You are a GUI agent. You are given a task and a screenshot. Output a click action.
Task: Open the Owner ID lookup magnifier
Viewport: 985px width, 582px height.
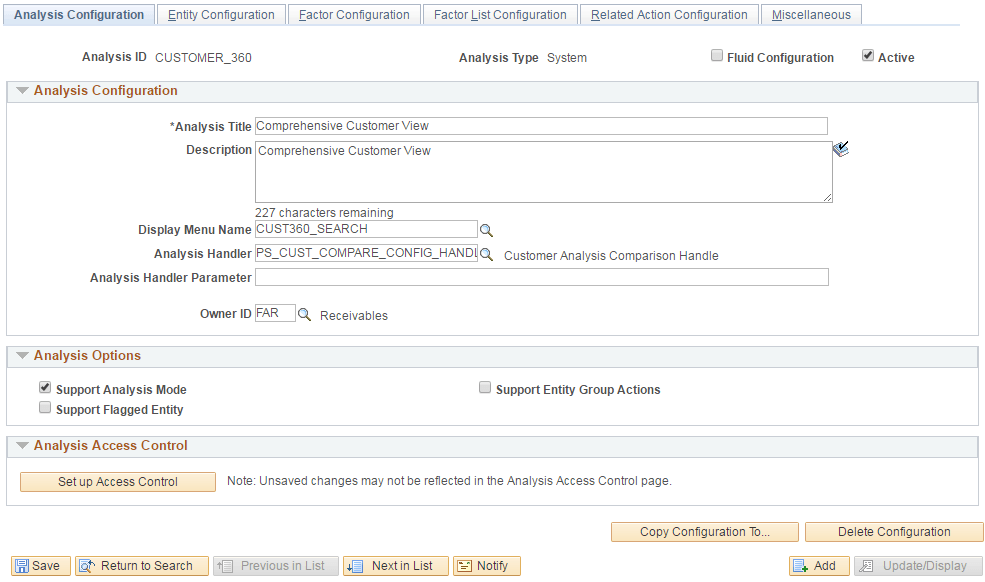[x=305, y=313]
